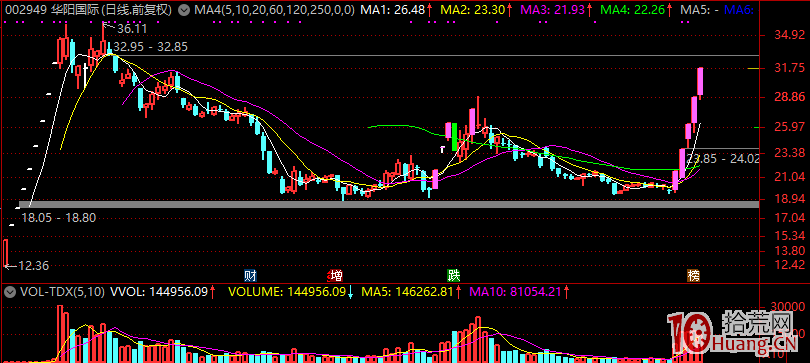
Task: Select the 23.85 - 24.02 price level label
Action: 723,160
